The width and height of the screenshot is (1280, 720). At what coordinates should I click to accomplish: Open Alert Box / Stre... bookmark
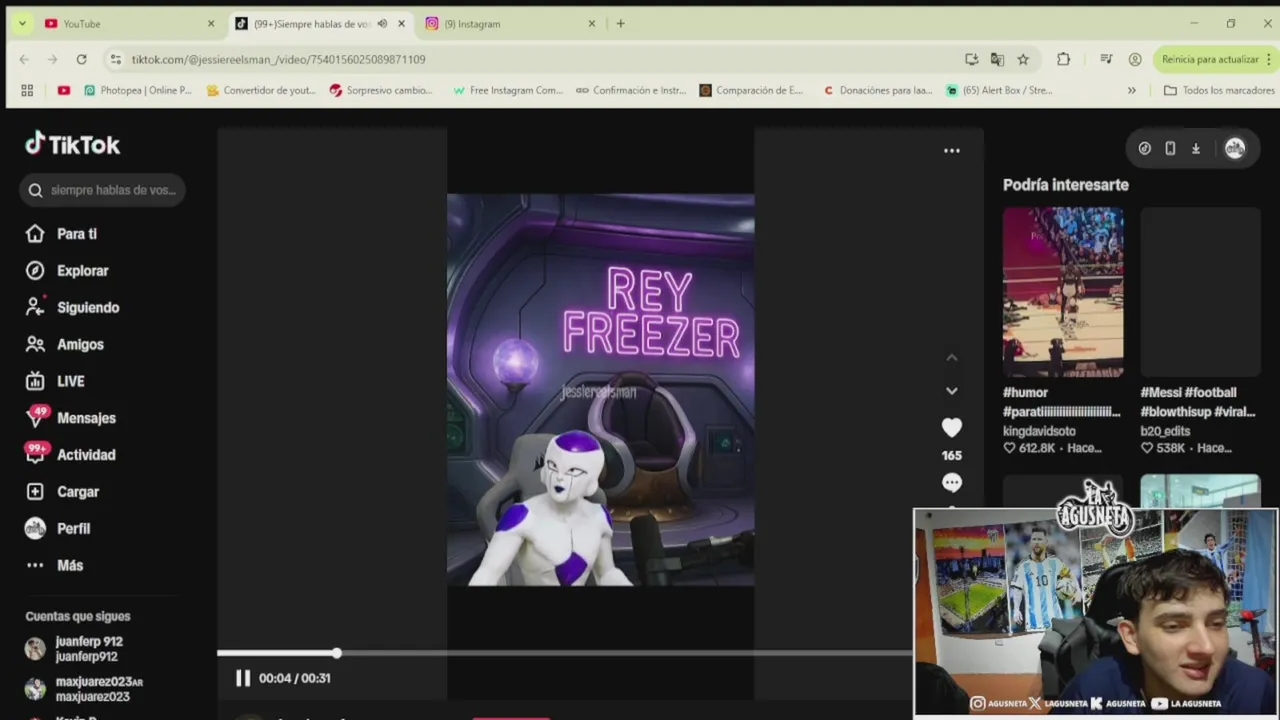coord(998,90)
